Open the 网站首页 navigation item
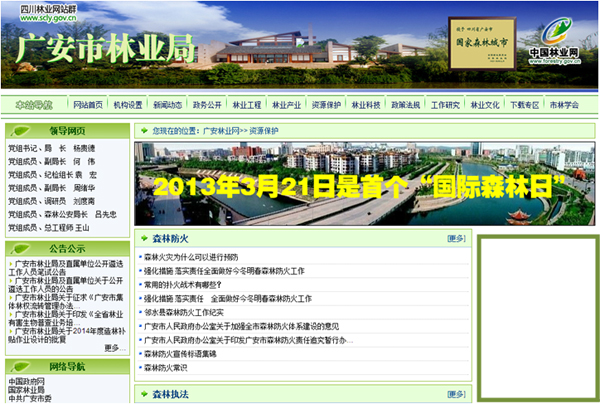This screenshot has width=600, height=404. [x=88, y=105]
